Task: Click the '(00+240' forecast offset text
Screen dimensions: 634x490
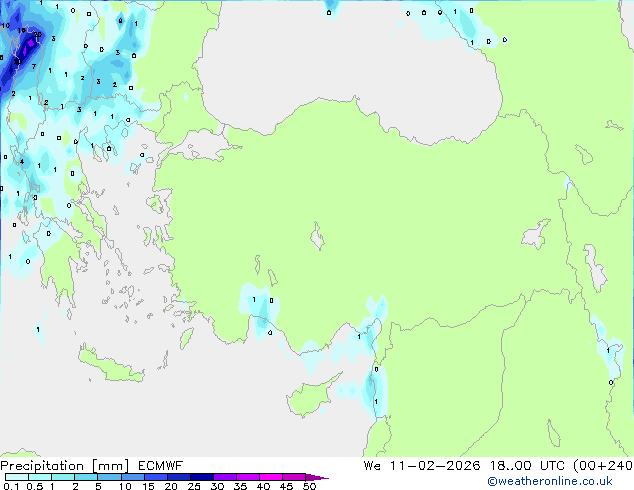Action: 603,466
